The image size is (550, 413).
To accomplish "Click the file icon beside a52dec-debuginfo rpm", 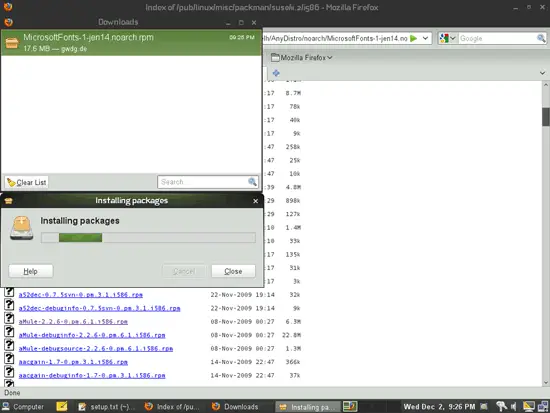I will (9, 305).
